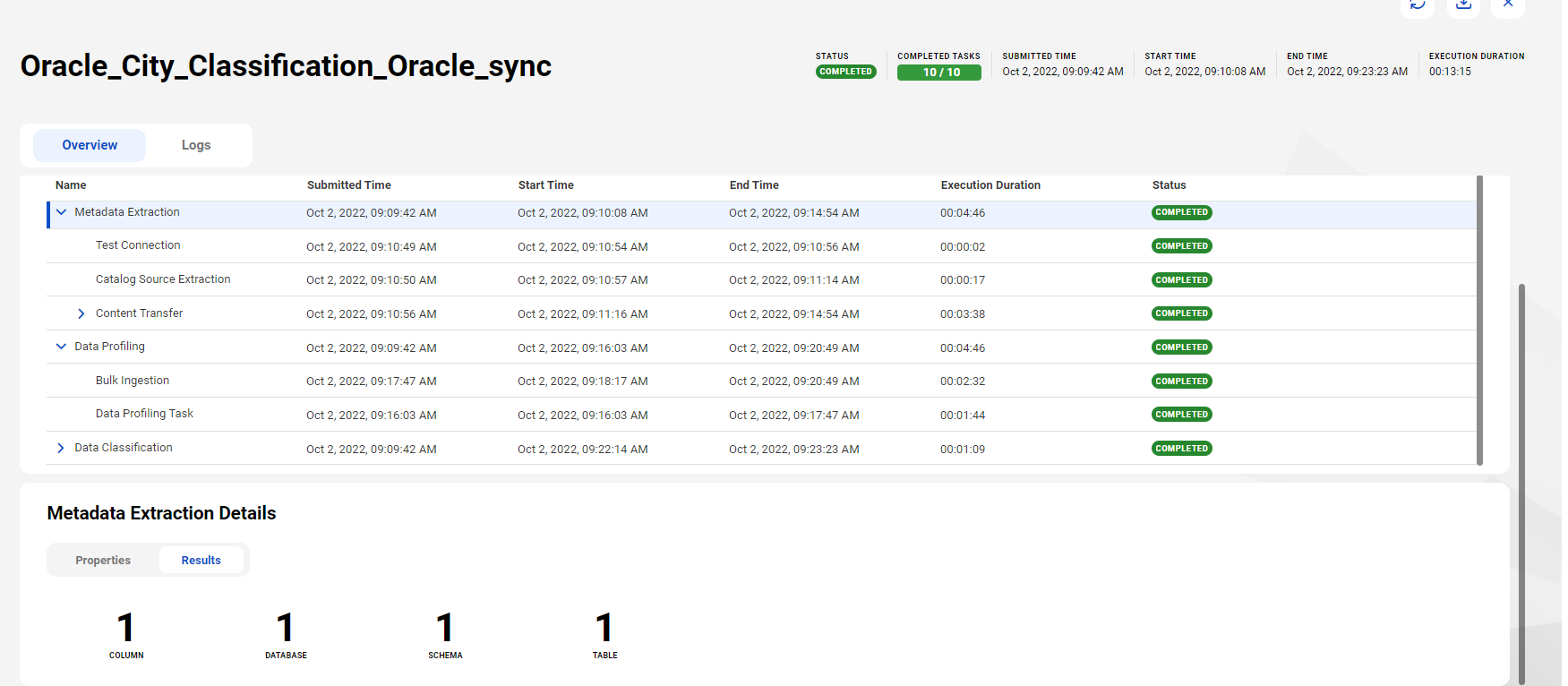The image size is (1568, 686).
Task: Click the TABLE count result
Action: (604, 635)
